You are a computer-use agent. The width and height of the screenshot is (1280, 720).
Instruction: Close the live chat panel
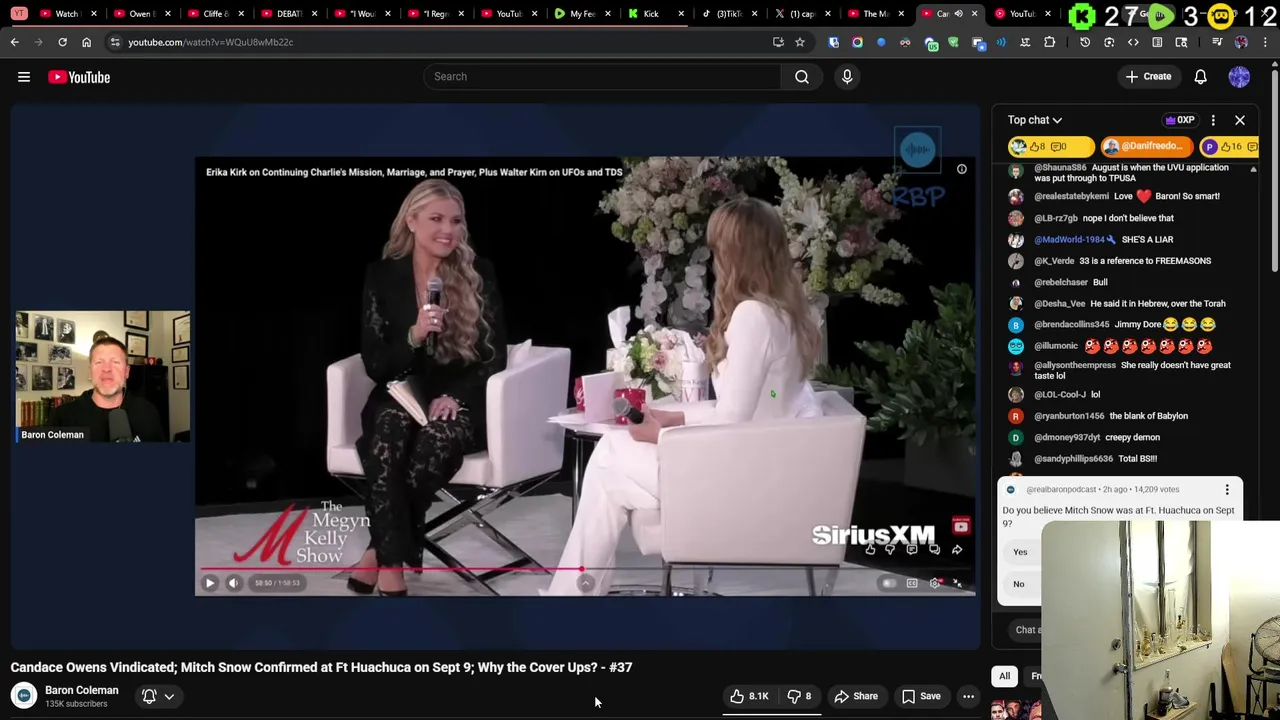[1239, 120]
